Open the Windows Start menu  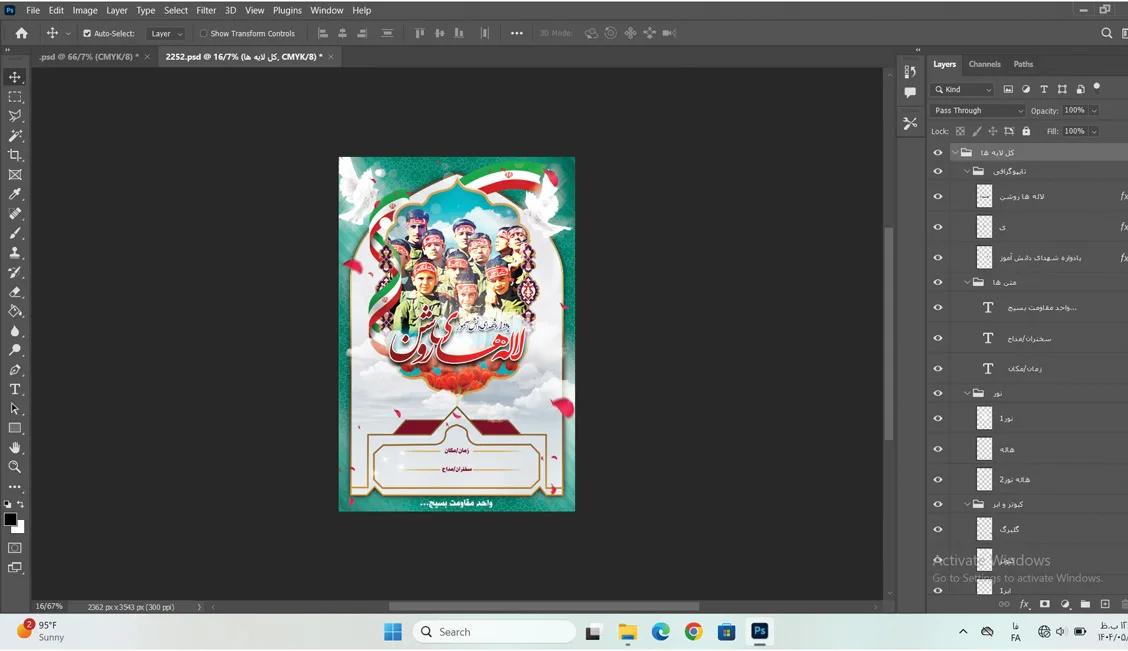click(x=393, y=632)
